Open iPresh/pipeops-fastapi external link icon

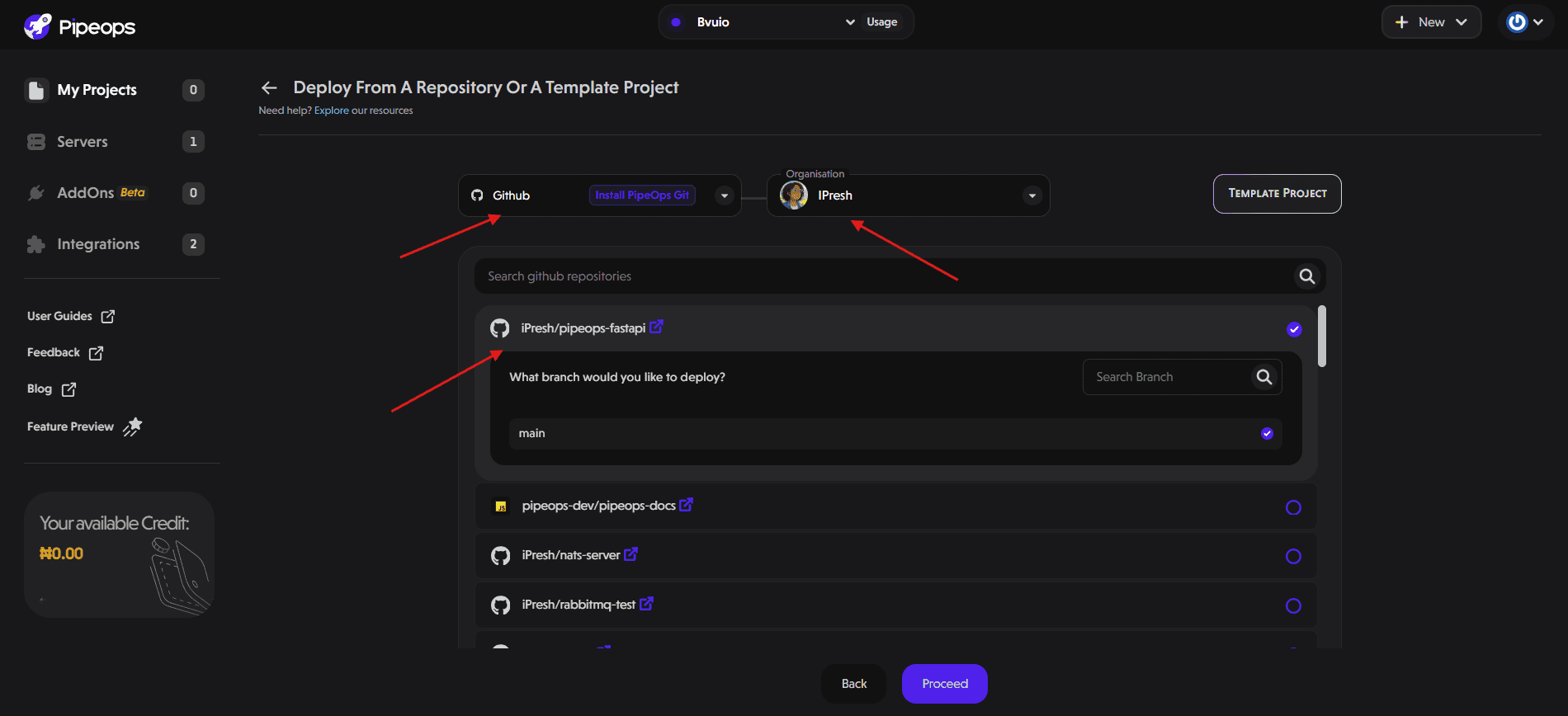[x=656, y=327]
